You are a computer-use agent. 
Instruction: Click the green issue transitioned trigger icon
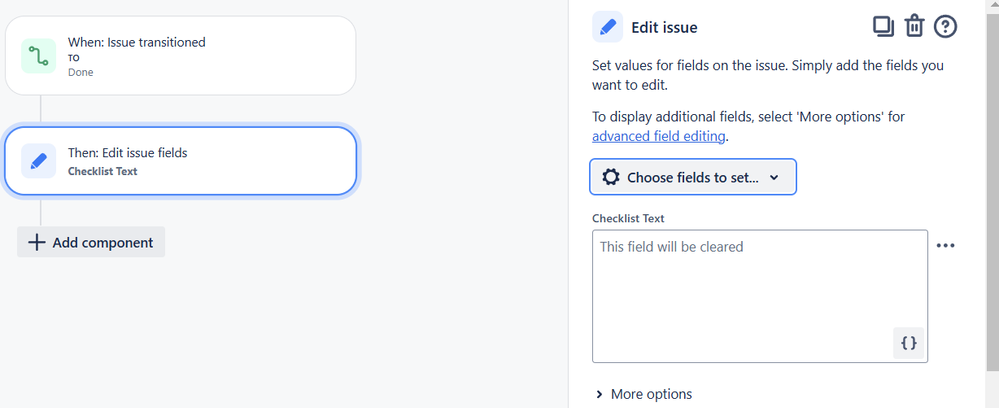click(x=38, y=56)
